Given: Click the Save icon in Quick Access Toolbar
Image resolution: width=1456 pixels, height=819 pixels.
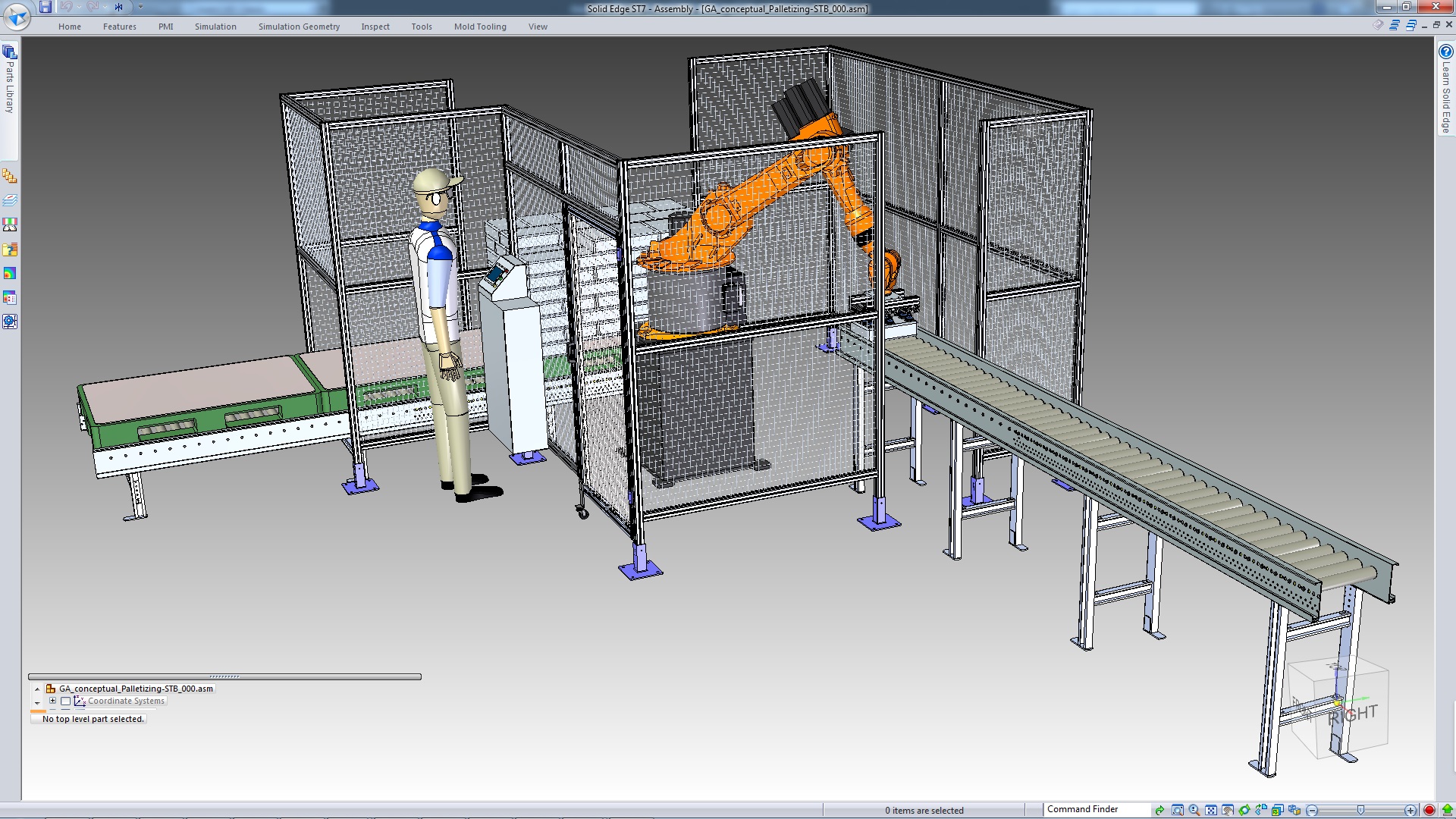Looking at the screenshot, I should 47,6.
